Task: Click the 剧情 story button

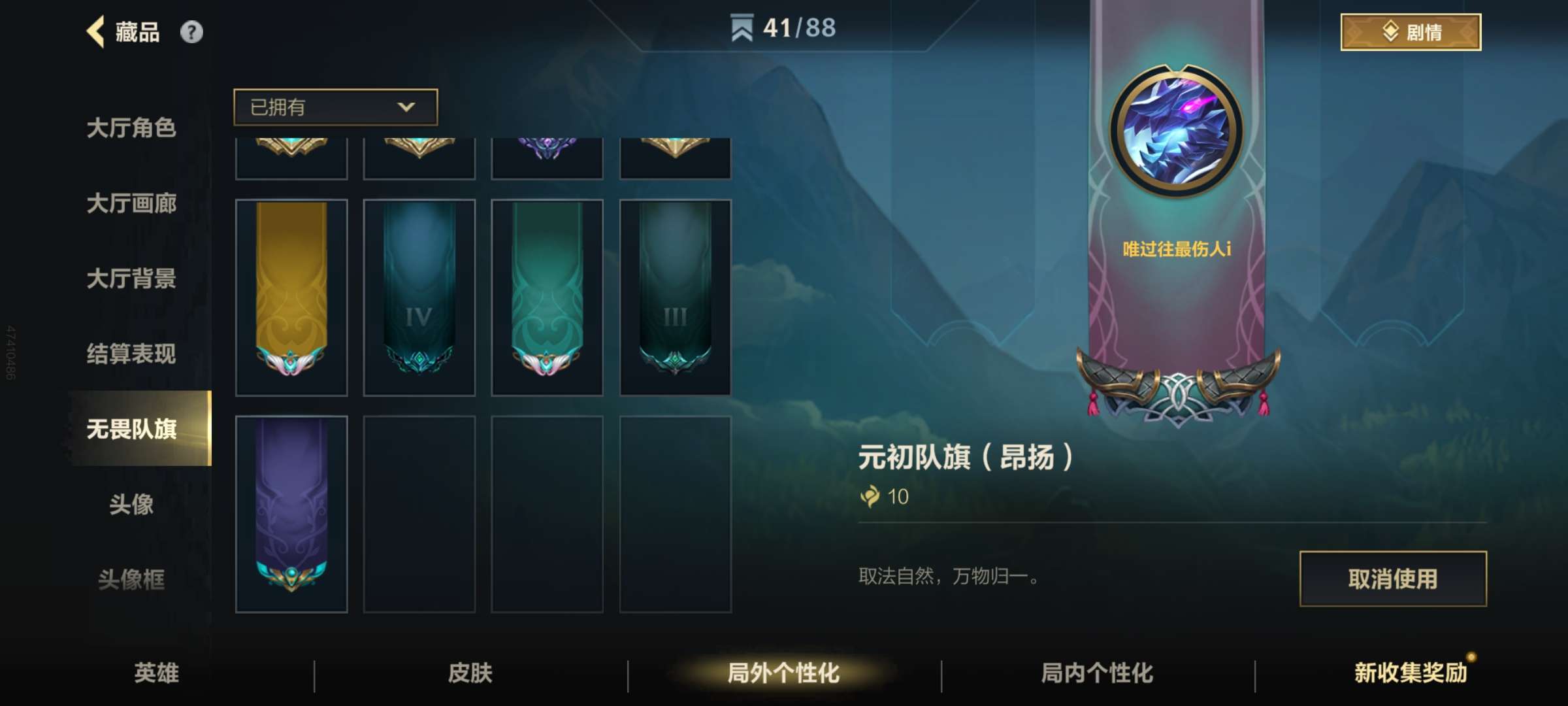Action: 1411,32
